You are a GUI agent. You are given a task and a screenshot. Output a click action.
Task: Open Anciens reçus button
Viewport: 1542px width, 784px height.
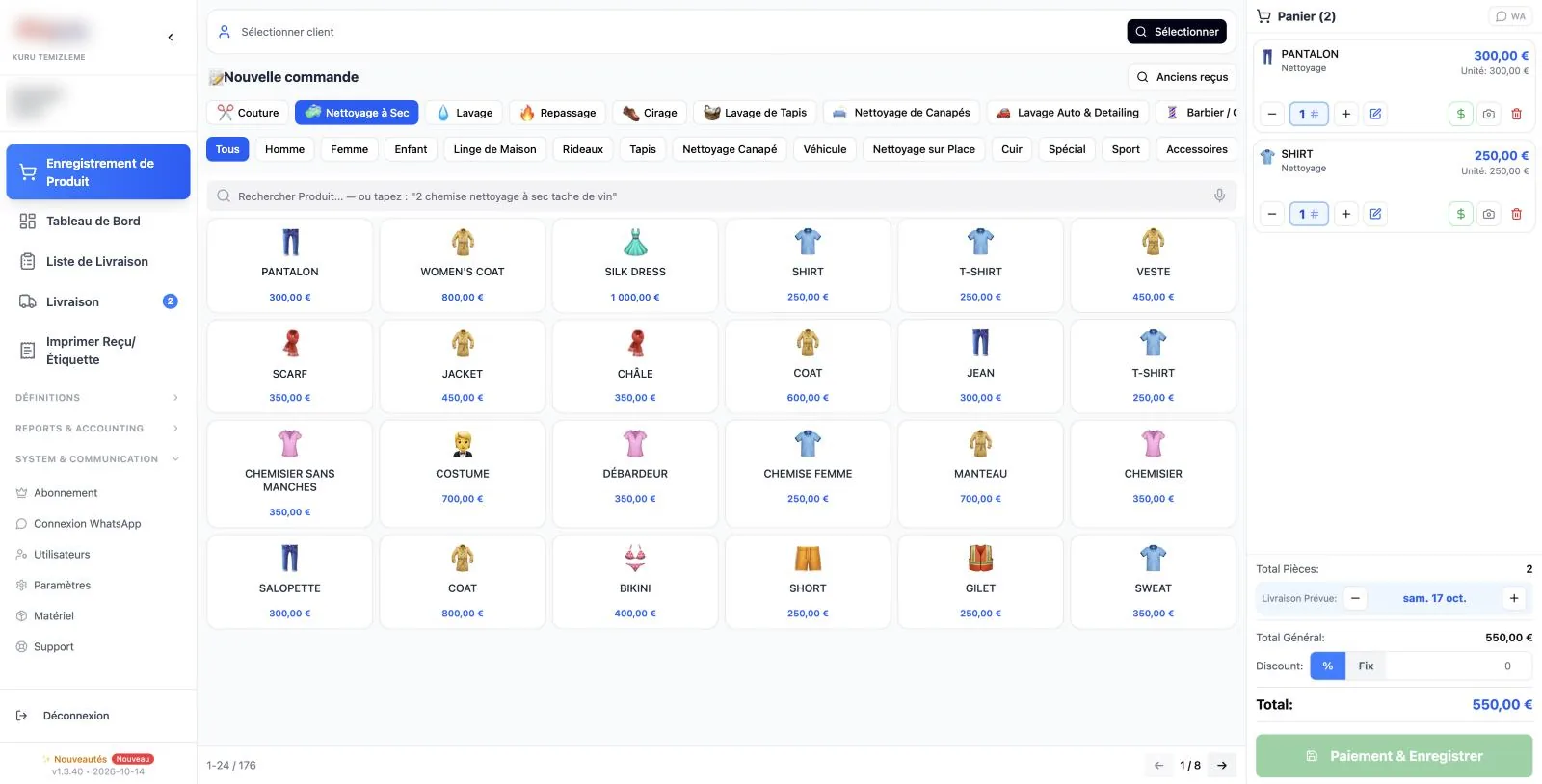pos(1182,77)
